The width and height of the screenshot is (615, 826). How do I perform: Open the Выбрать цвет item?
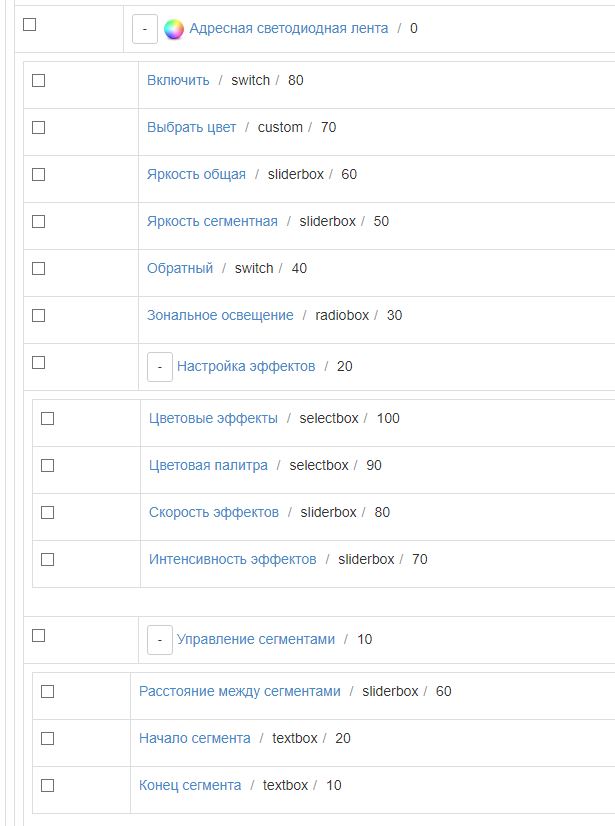tap(191, 127)
